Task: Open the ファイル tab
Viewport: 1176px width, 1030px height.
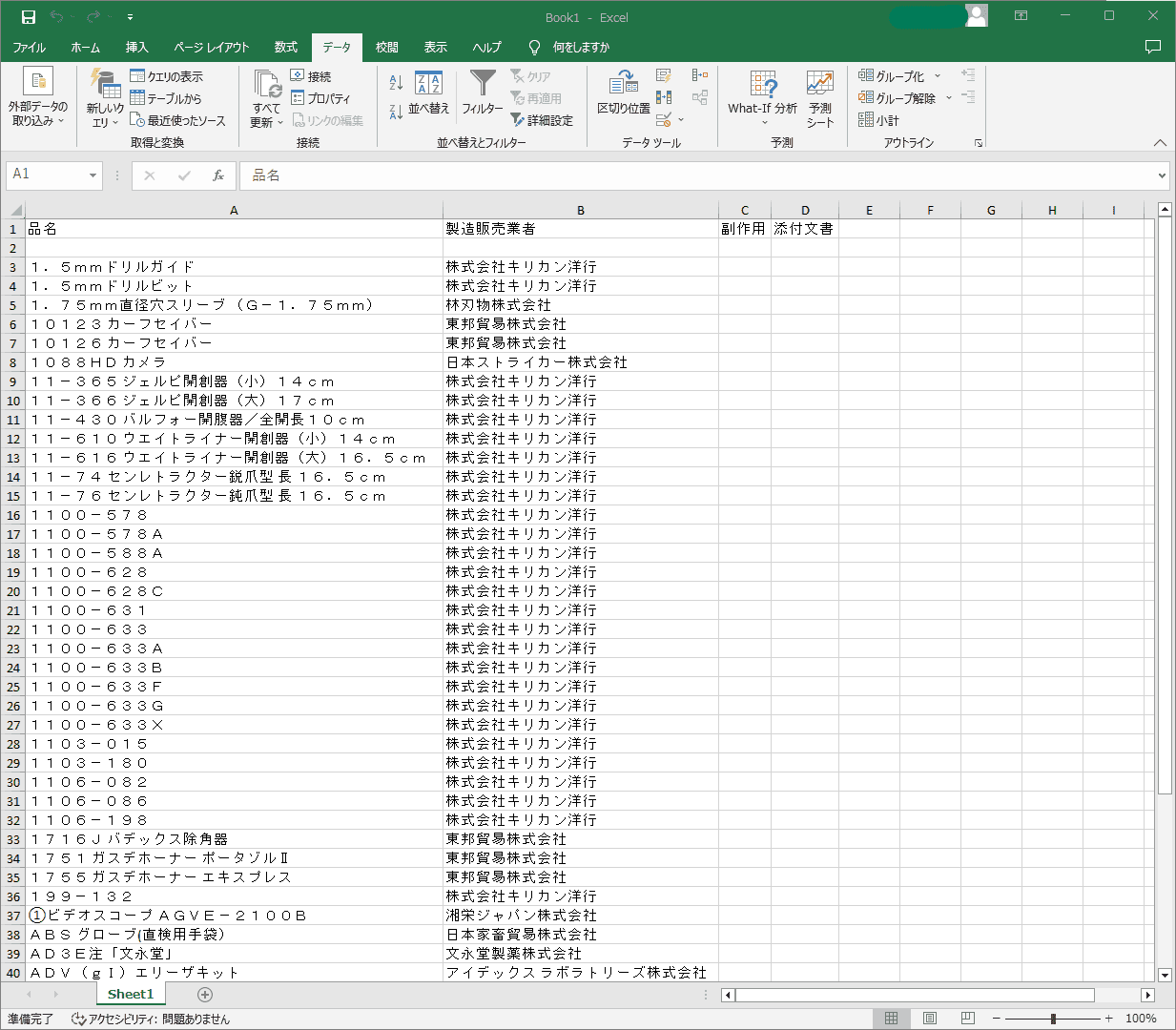Action: click(29, 47)
